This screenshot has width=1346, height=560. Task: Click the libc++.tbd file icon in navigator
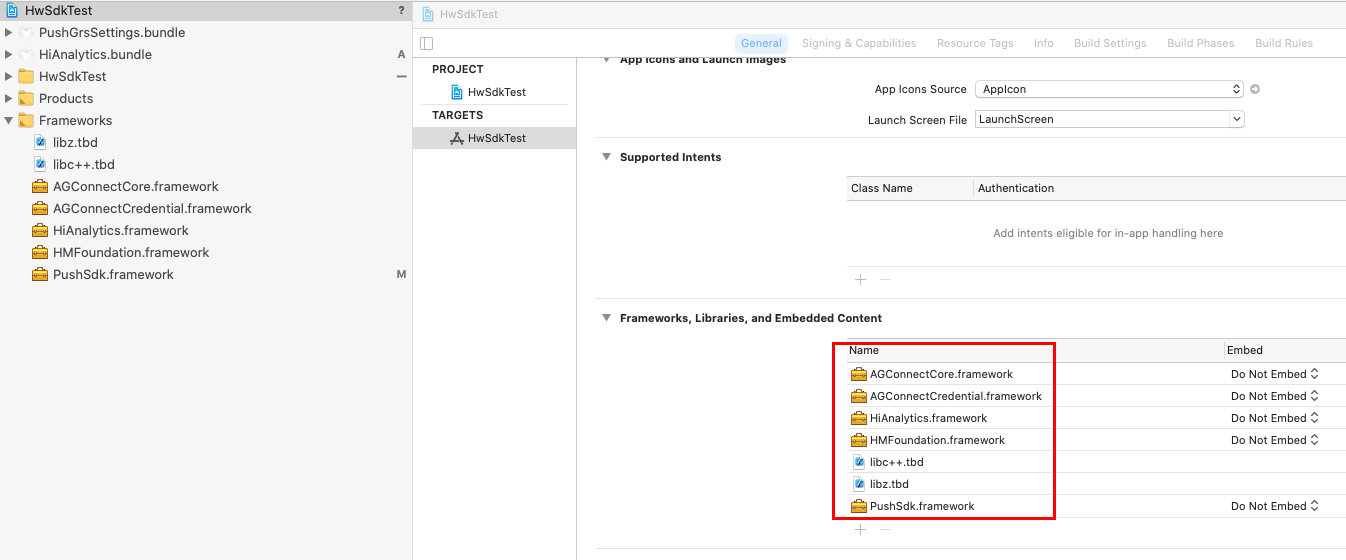point(41,164)
